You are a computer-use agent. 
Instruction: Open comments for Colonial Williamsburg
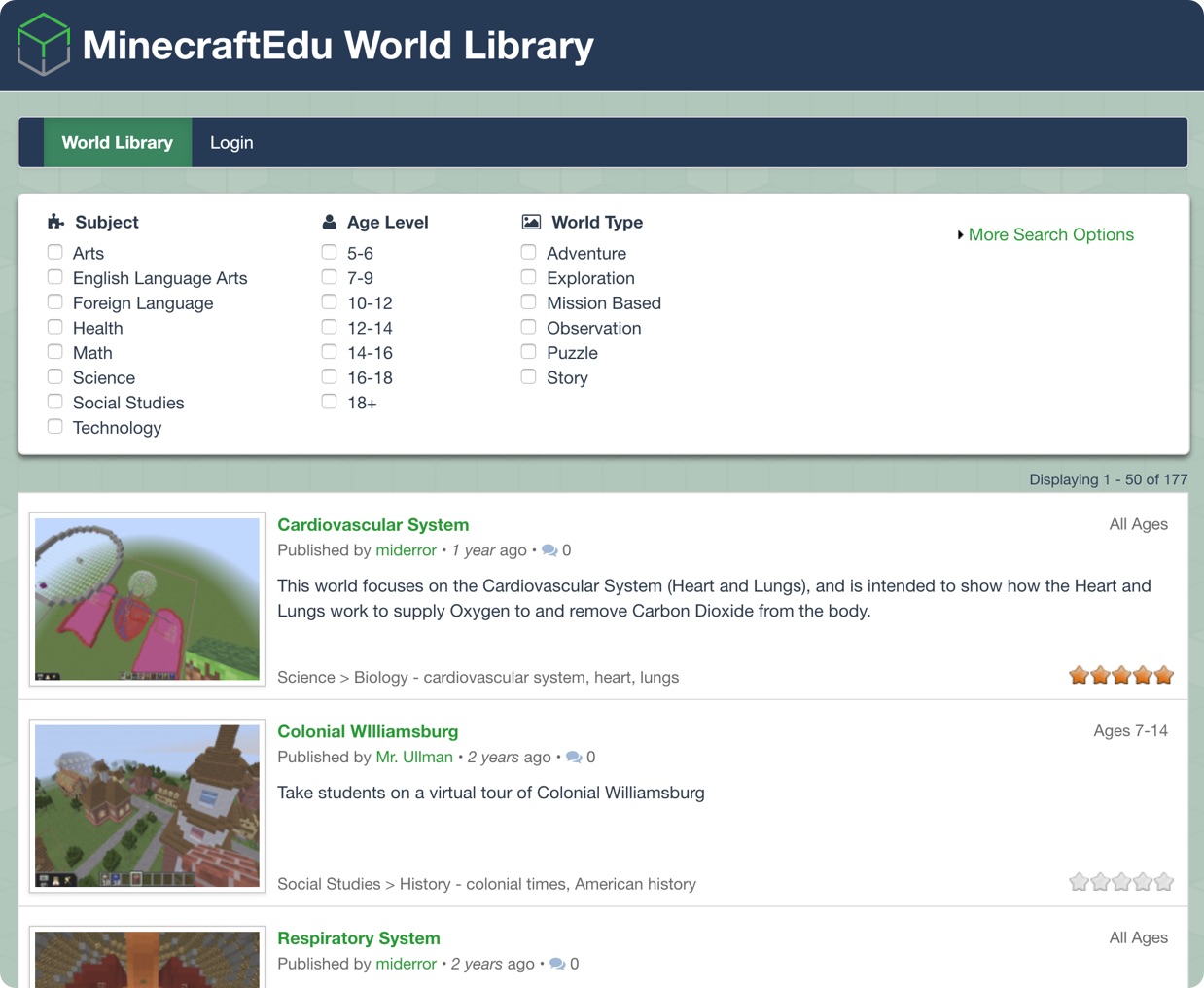pyautogui.click(x=574, y=757)
